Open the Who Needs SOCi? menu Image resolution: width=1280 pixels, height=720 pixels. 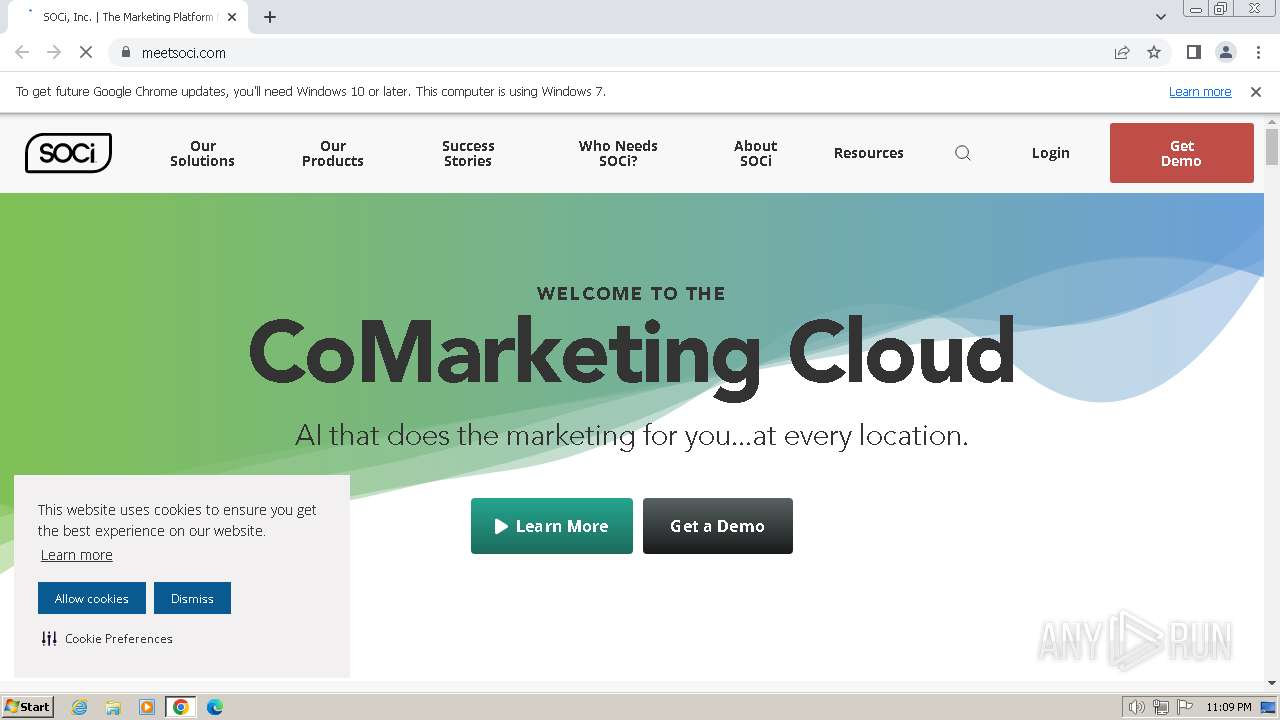(618, 153)
